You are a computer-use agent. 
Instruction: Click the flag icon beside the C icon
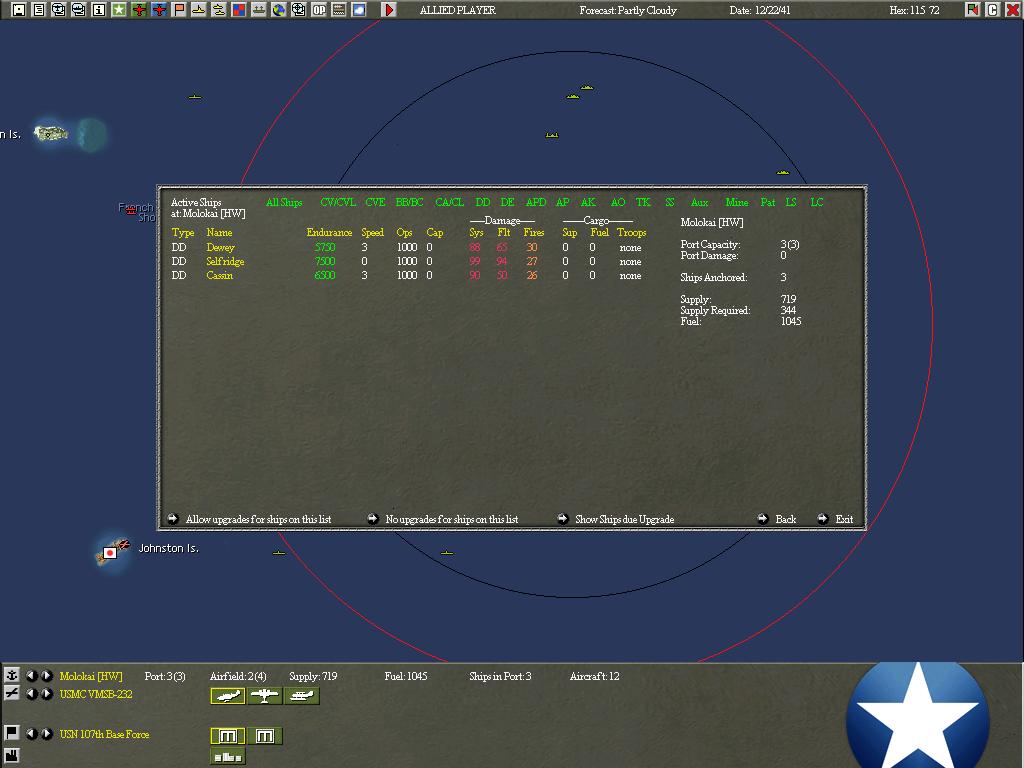pyautogui.click(x=973, y=10)
